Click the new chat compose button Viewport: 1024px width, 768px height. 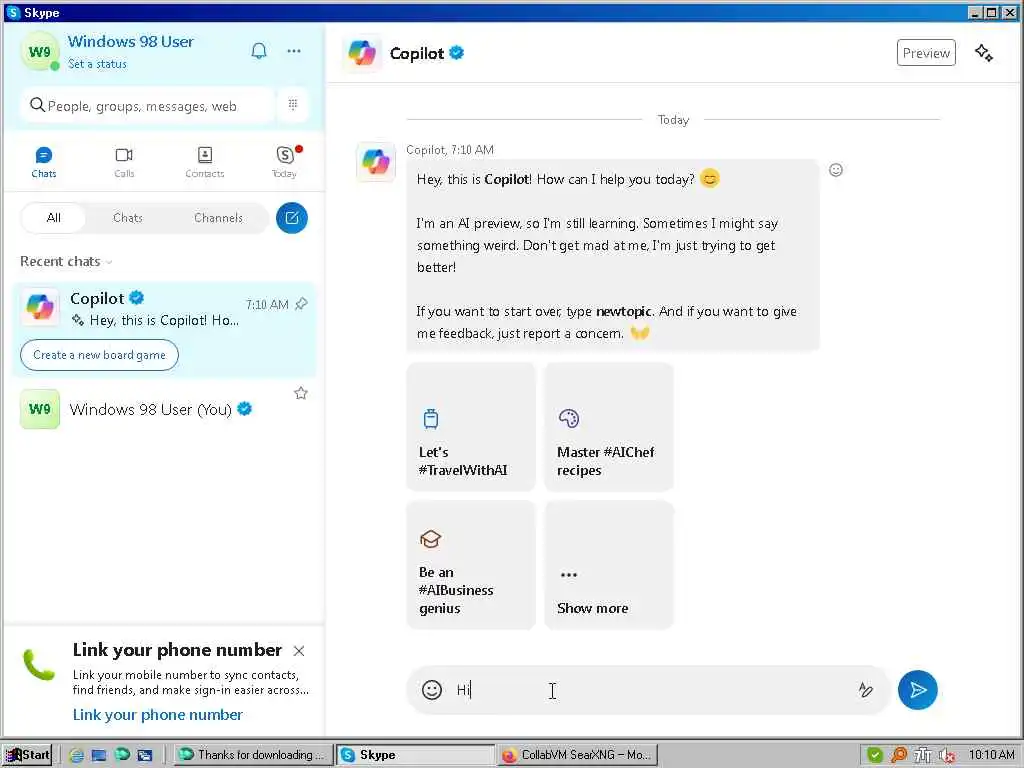(291, 217)
